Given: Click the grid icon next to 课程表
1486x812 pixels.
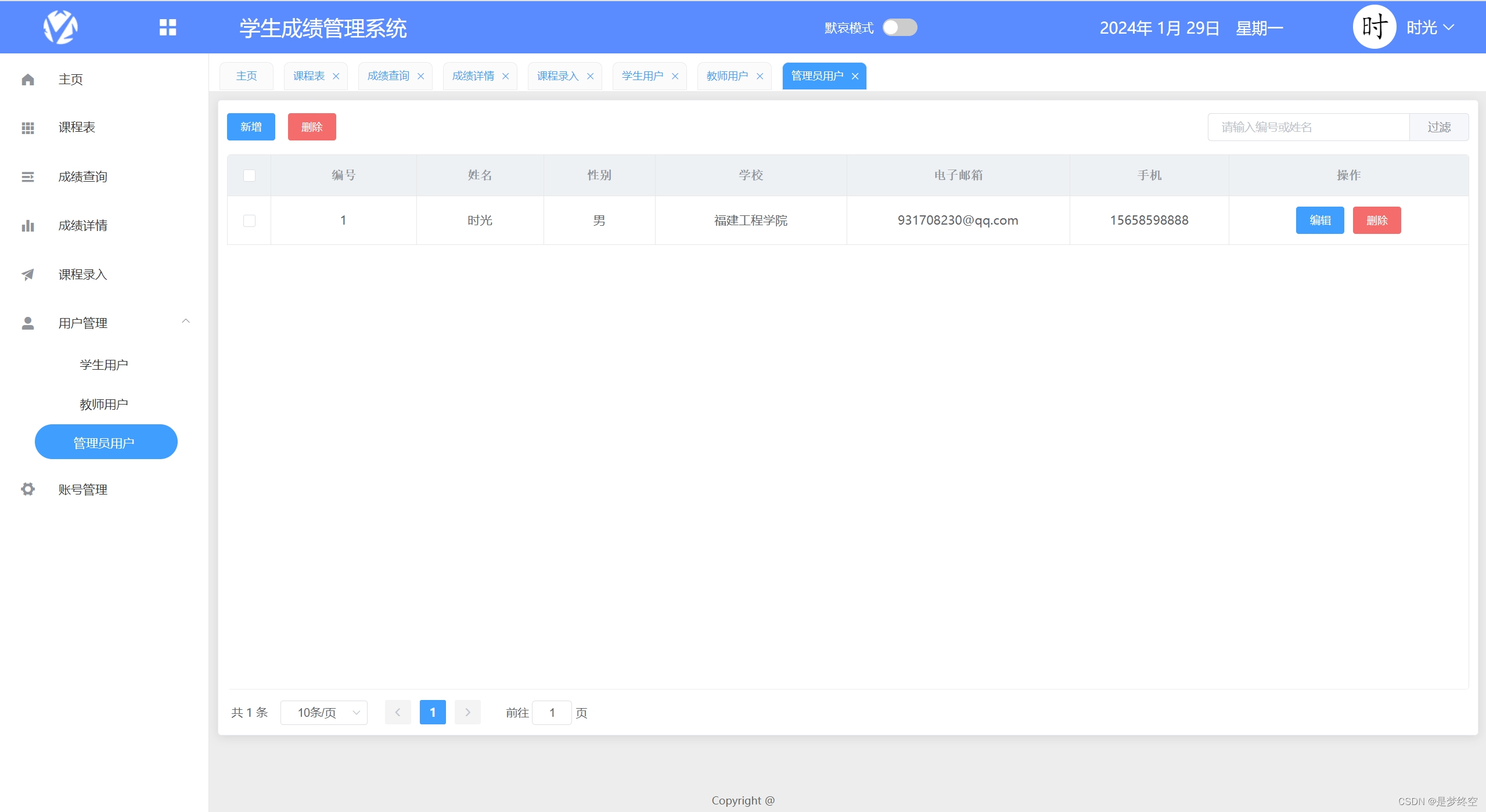Looking at the screenshot, I should 28,128.
